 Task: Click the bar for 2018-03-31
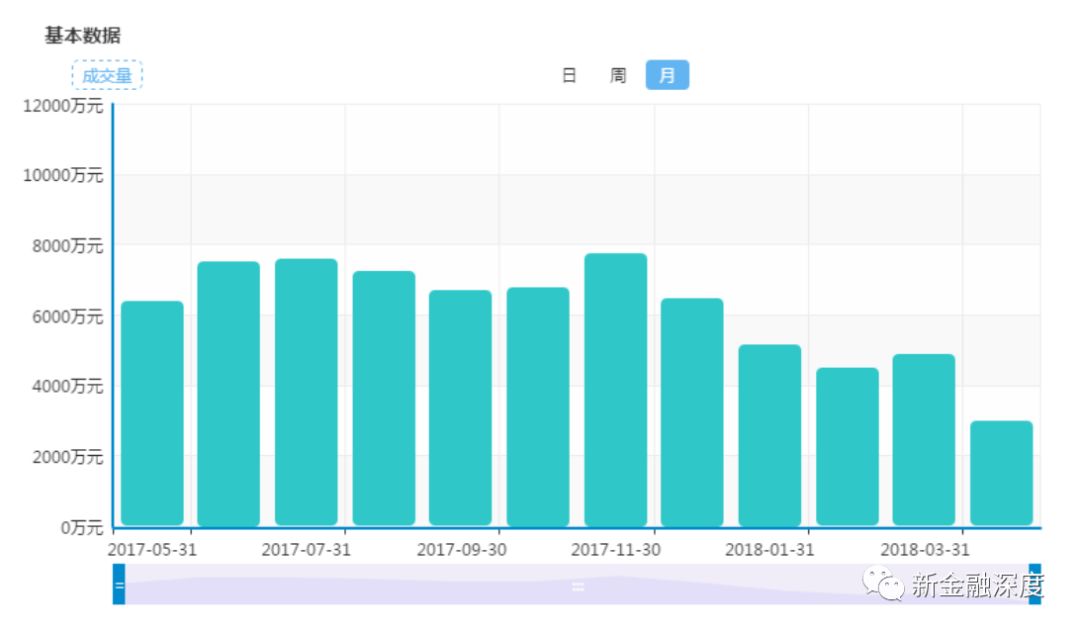click(924, 440)
